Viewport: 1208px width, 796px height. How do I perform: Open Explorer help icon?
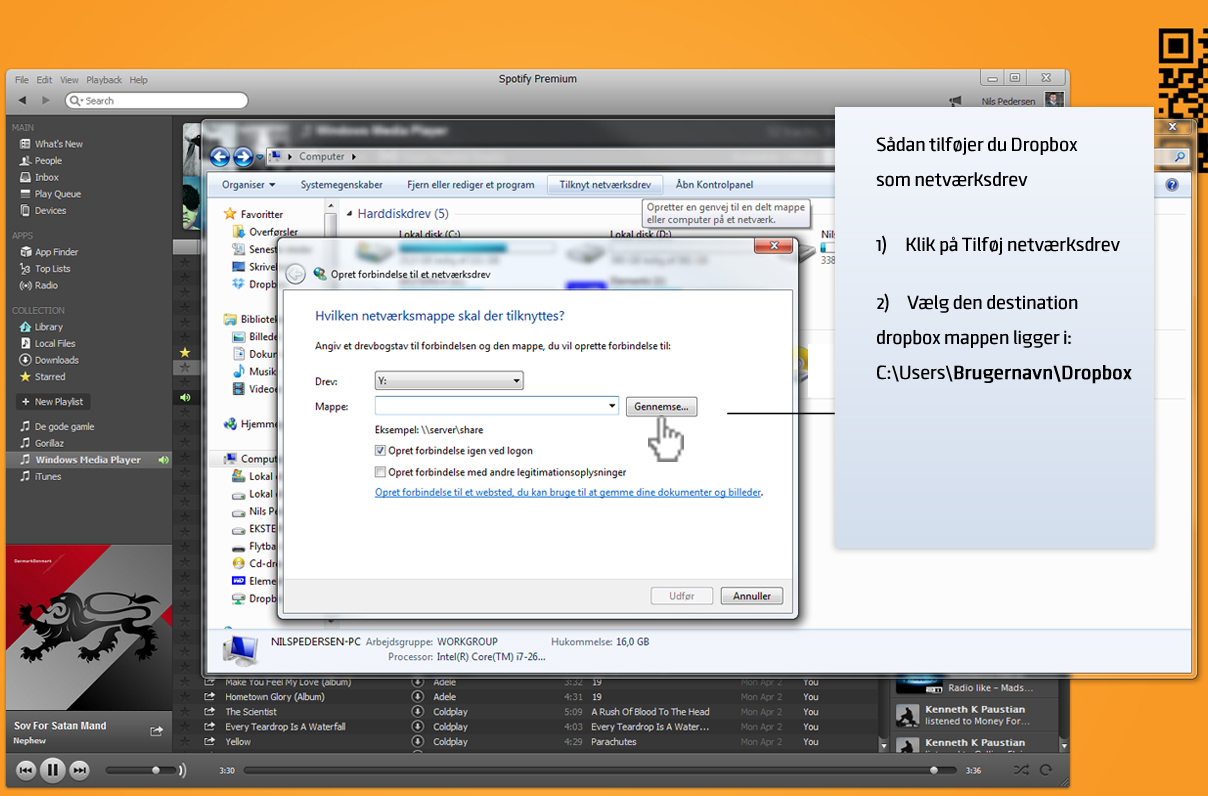click(1172, 185)
